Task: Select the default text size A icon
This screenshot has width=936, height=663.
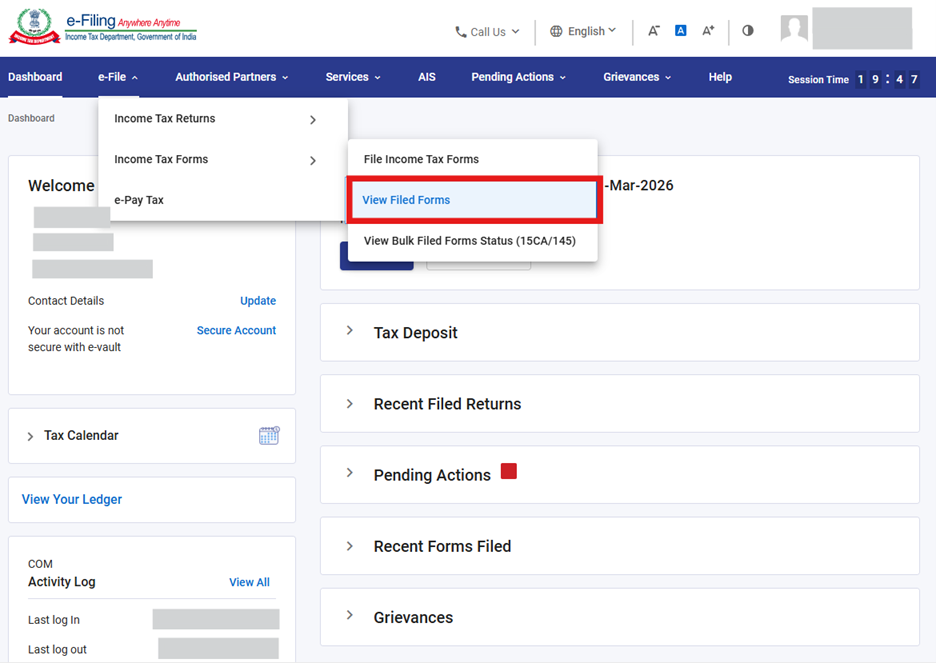Action: tap(680, 31)
